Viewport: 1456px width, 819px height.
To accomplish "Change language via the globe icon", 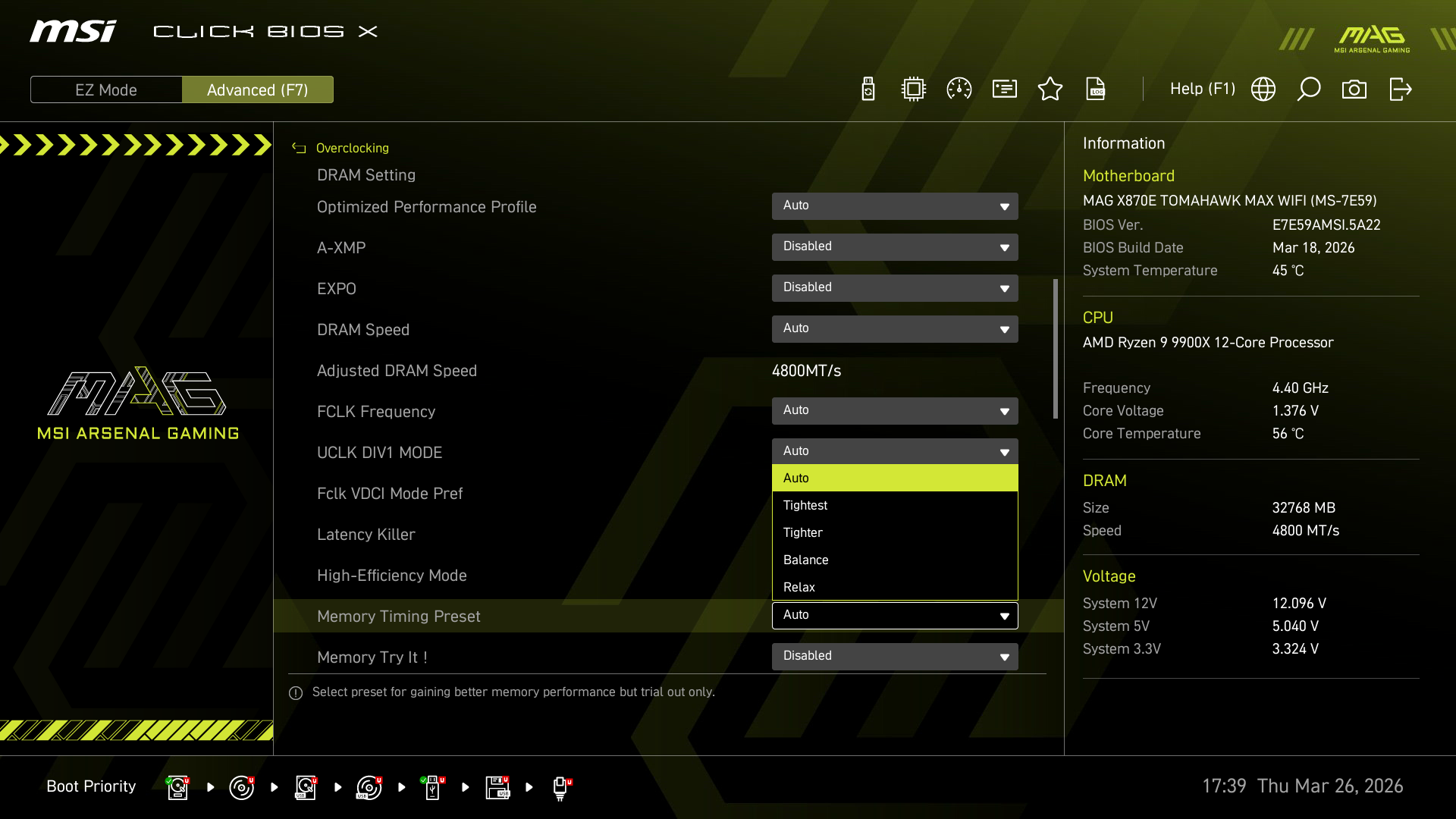I will [x=1263, y=89].
